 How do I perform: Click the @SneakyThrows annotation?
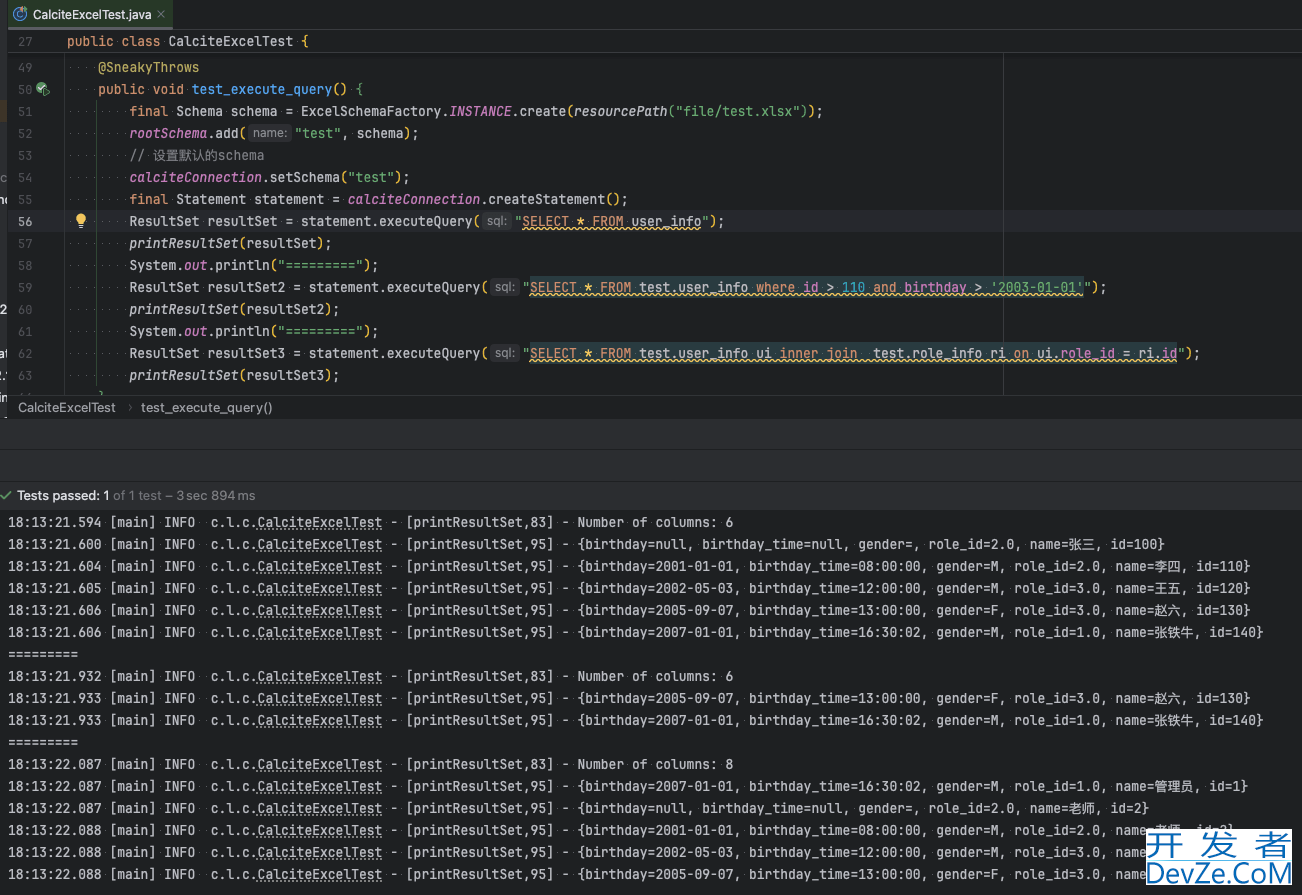pyautogui.click(x=148, y=67)
